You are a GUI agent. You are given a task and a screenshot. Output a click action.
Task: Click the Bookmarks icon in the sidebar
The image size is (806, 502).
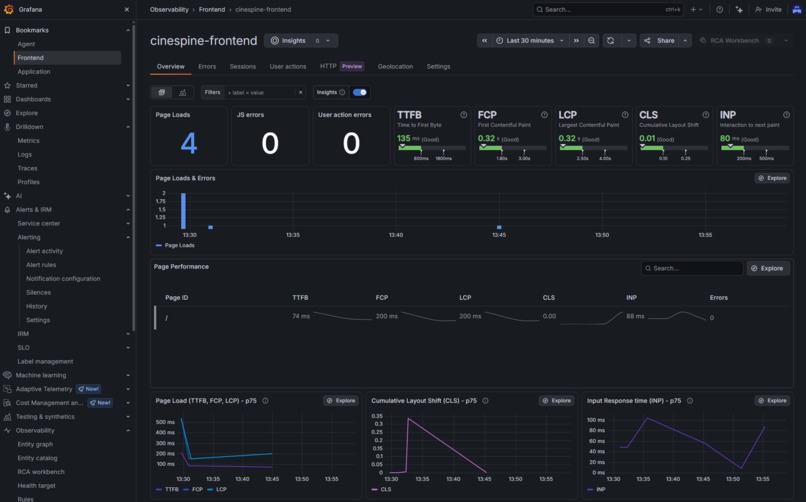coord(7,30)
